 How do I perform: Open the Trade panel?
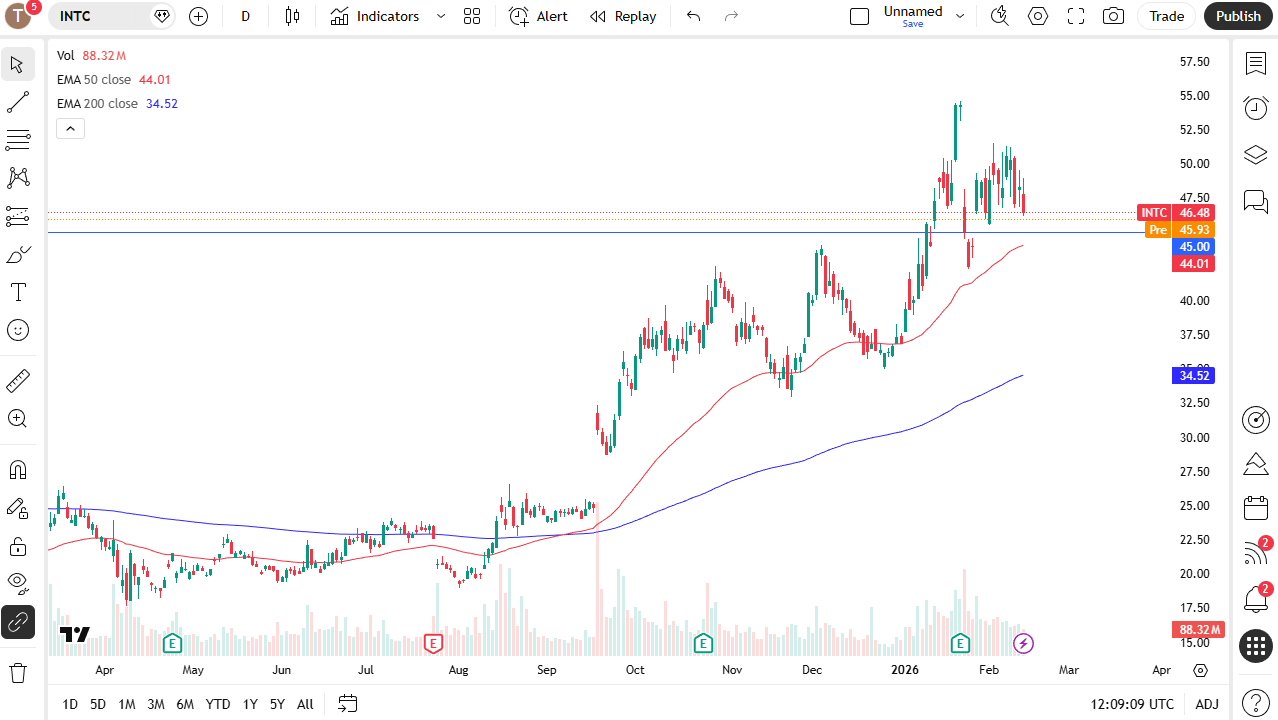click(1166, 16)
